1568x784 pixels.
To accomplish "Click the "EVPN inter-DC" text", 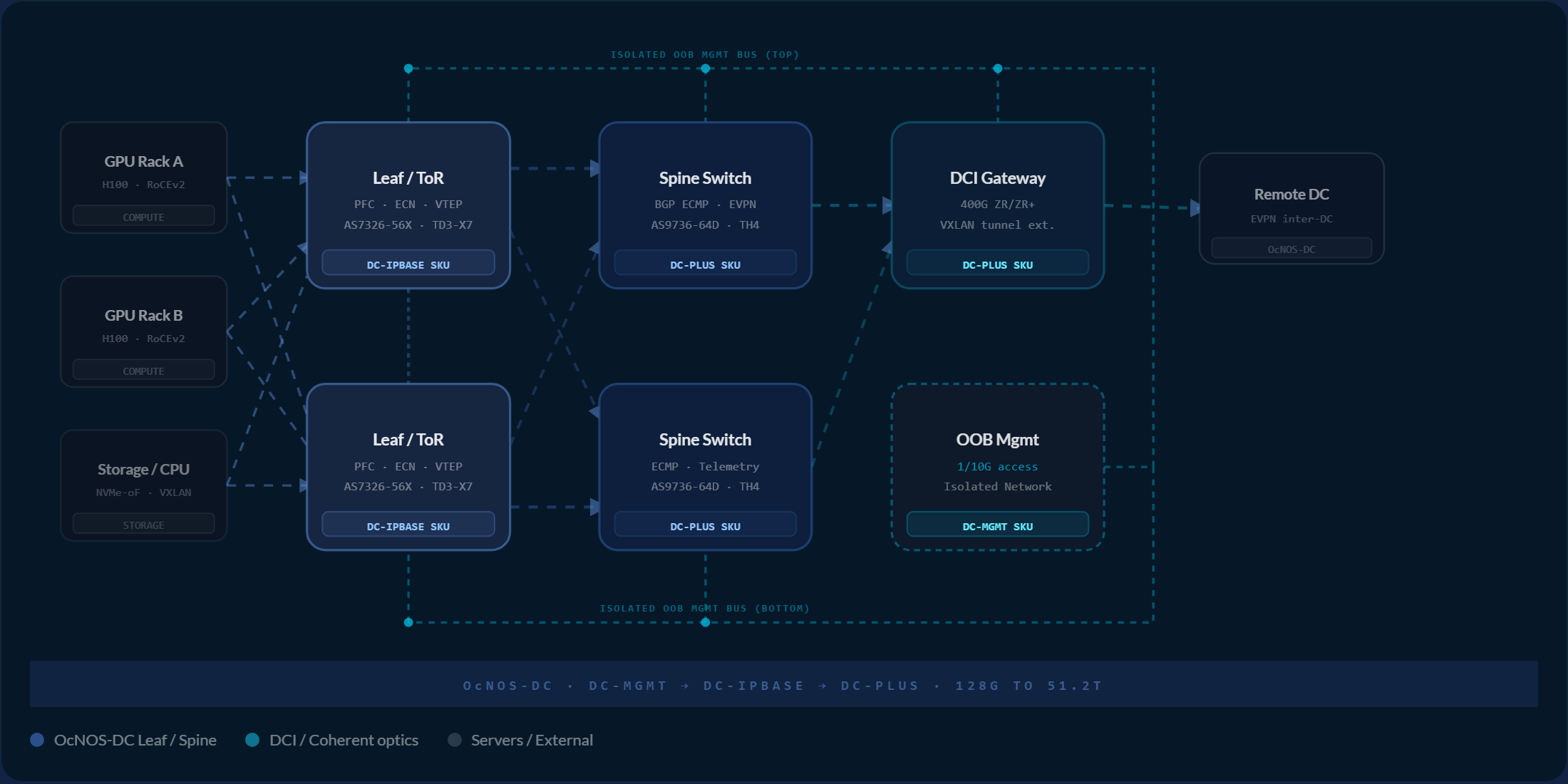I will point(1291,219).
